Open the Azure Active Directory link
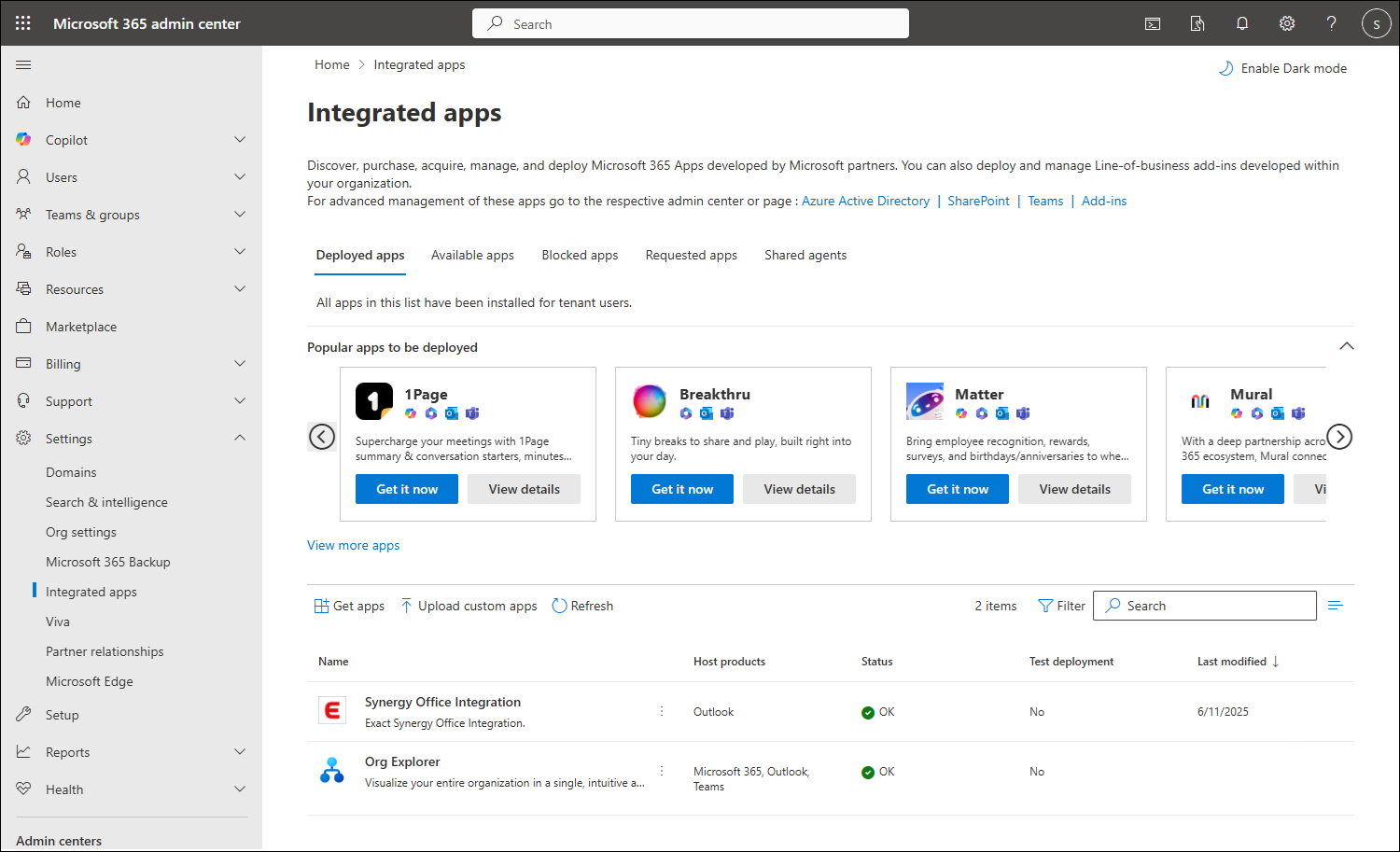Viewport: 1400px width, 852px height. pyautogui.click(x=865, y=201)
